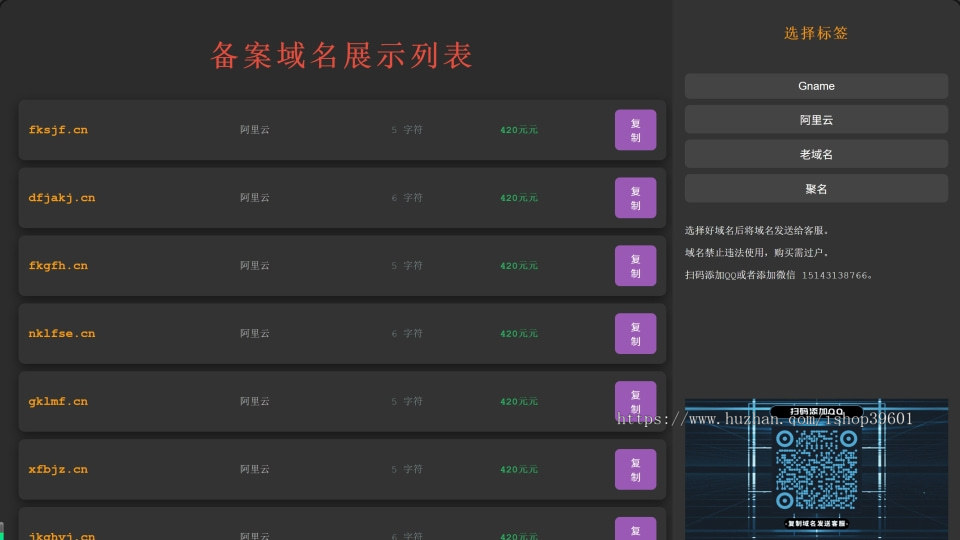Screen dimensions: 960x540
Task: Filter by the 老域名 tag
Action: [x=816, y=154]
